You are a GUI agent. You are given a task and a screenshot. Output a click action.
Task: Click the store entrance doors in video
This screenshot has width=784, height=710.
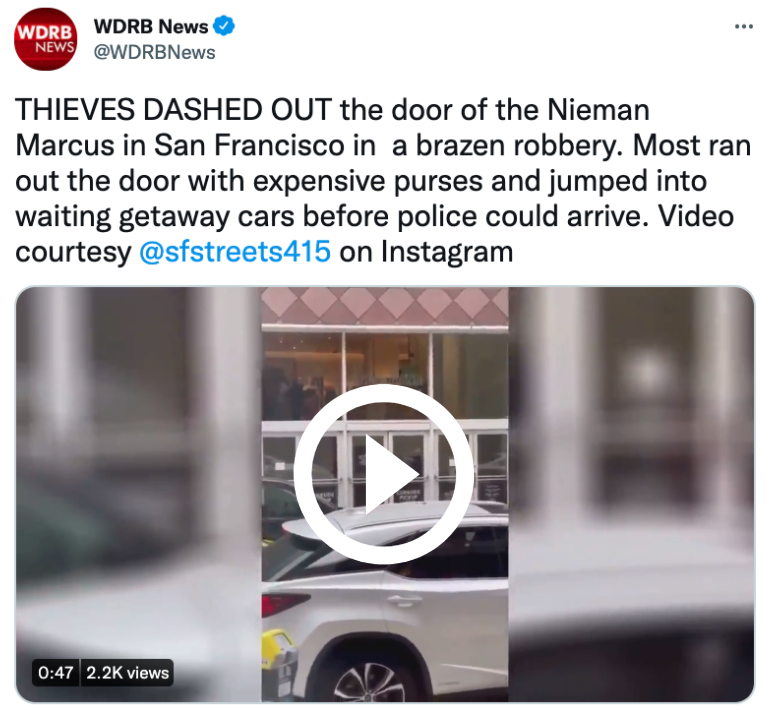pos(385,462)
